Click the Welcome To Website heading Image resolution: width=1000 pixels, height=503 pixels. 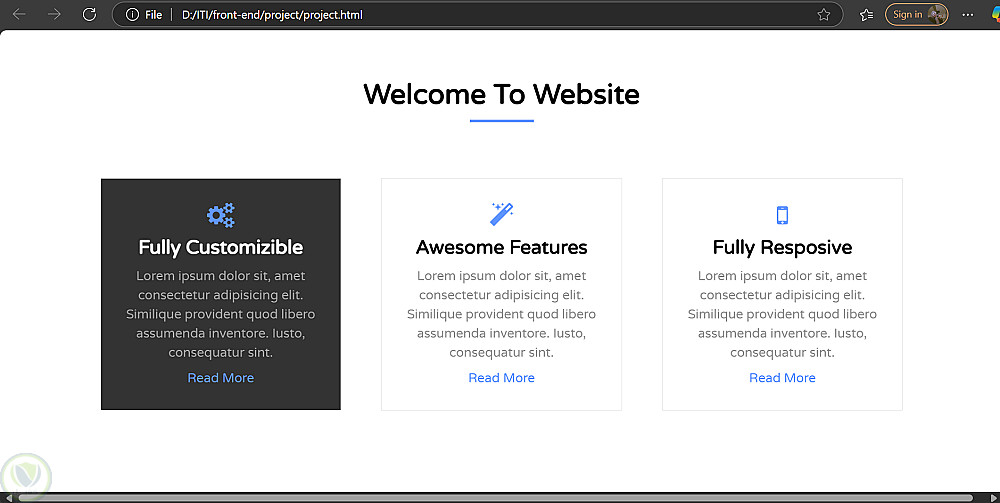tap(501, 94)
